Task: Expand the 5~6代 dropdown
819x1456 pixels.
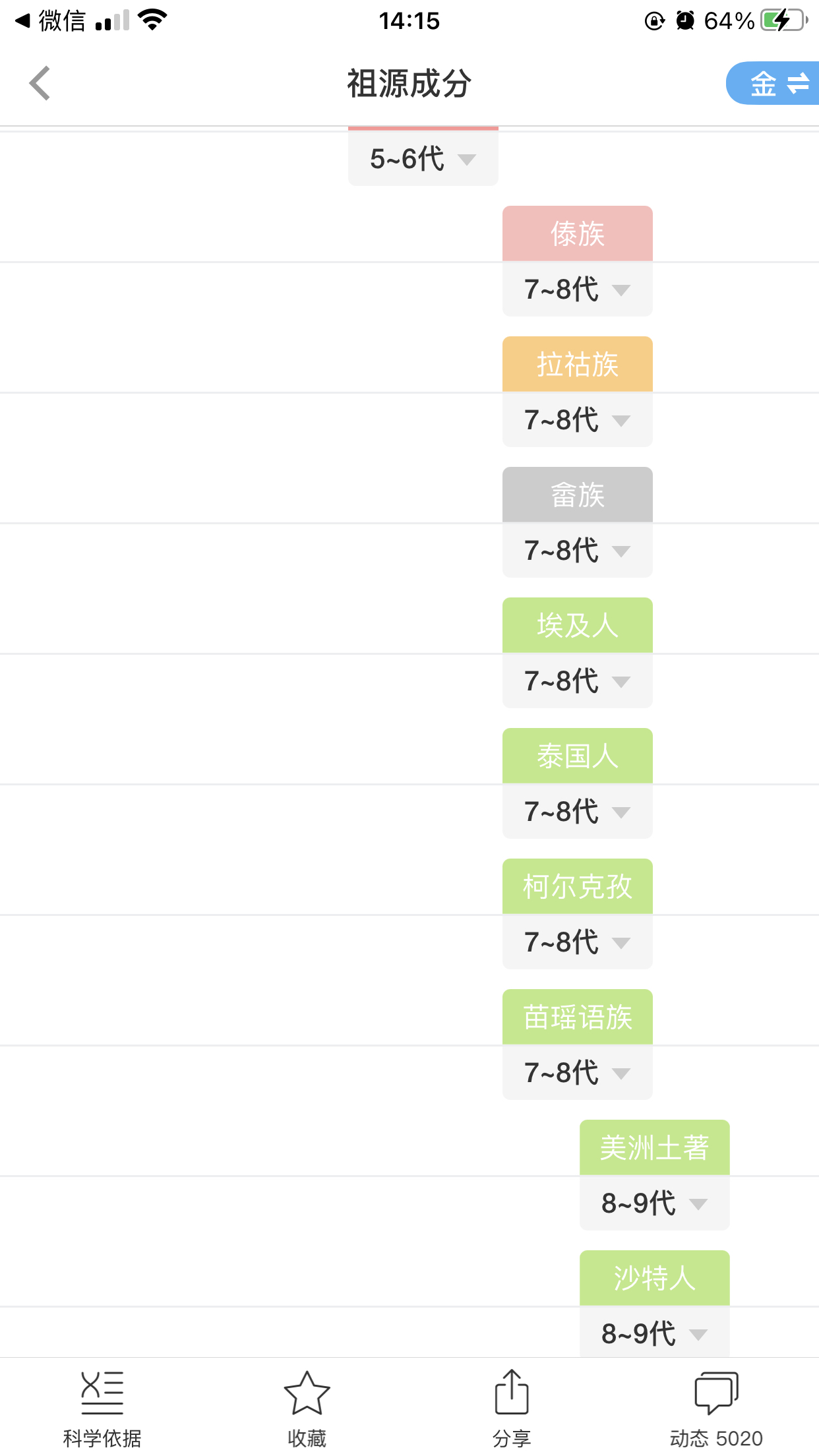Action: click(423, 158)
